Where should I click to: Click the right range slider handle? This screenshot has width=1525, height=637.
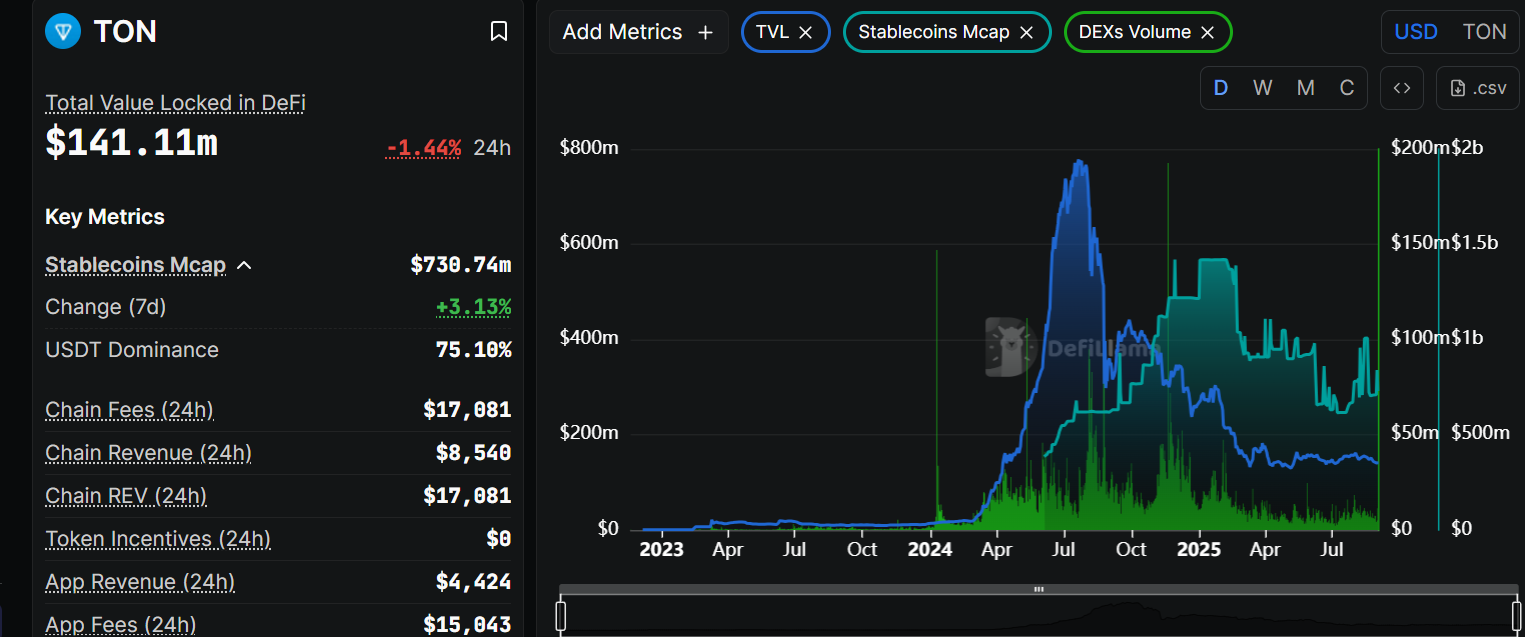pyautogui.click(x=1517, y=614)
